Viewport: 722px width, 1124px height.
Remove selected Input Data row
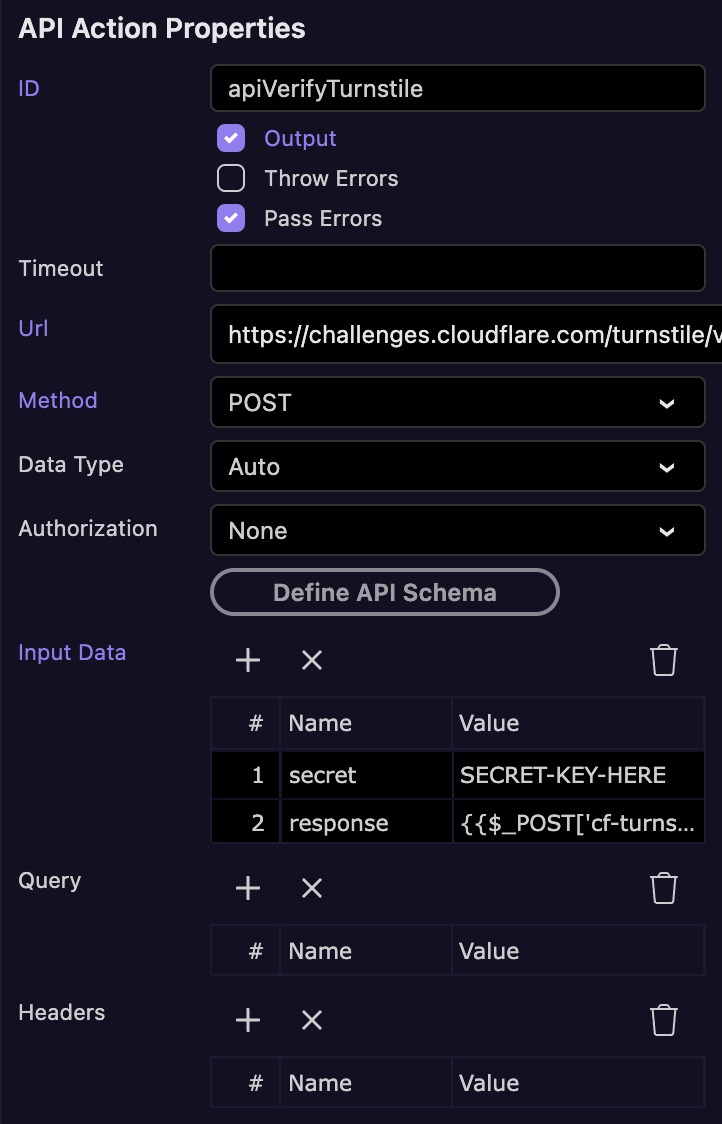(312, 660)
